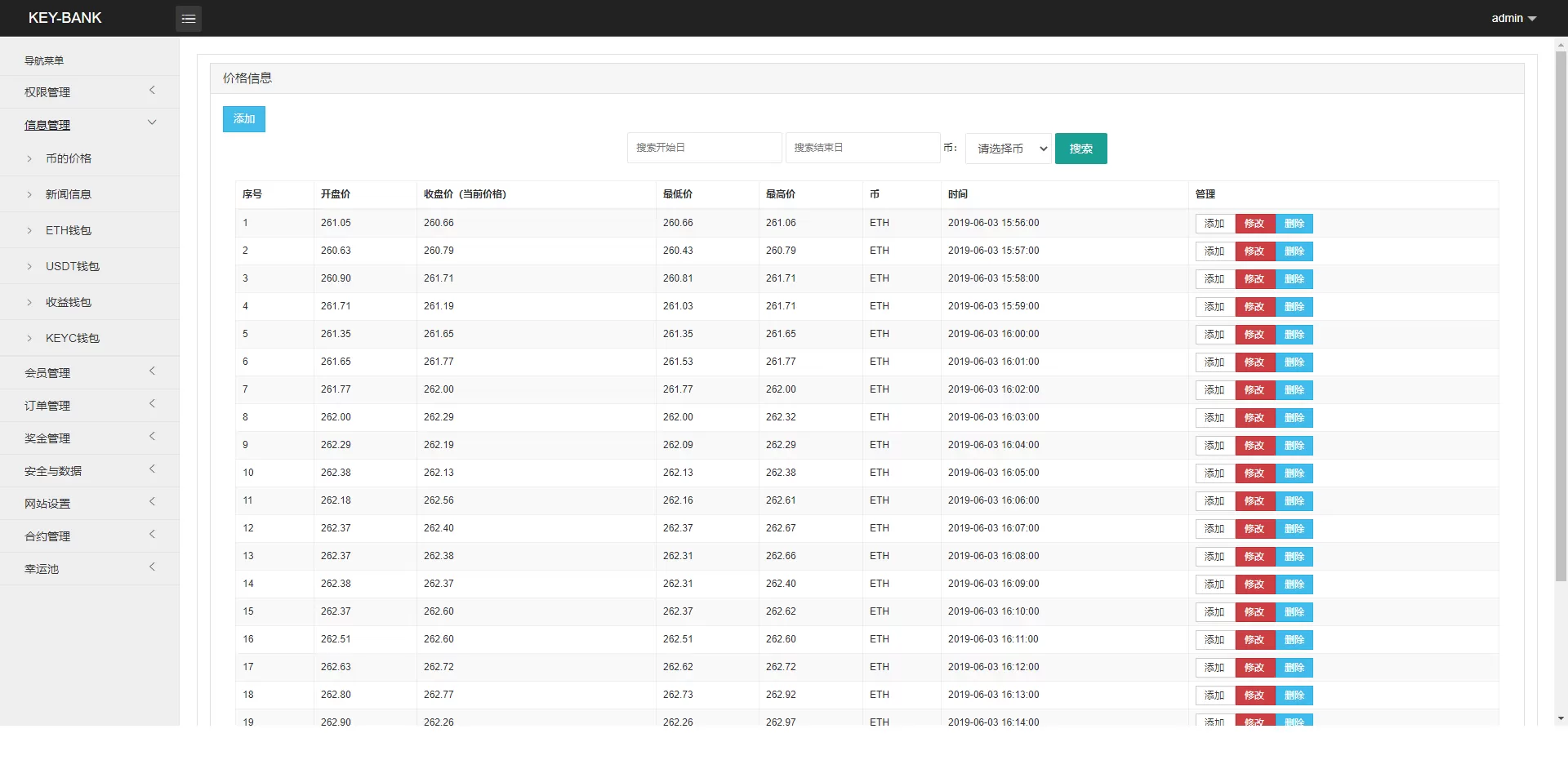This screenshot has width=1568, height=760.
Task: Click the 搜索结束日 date field
Action: coord(862,148)
